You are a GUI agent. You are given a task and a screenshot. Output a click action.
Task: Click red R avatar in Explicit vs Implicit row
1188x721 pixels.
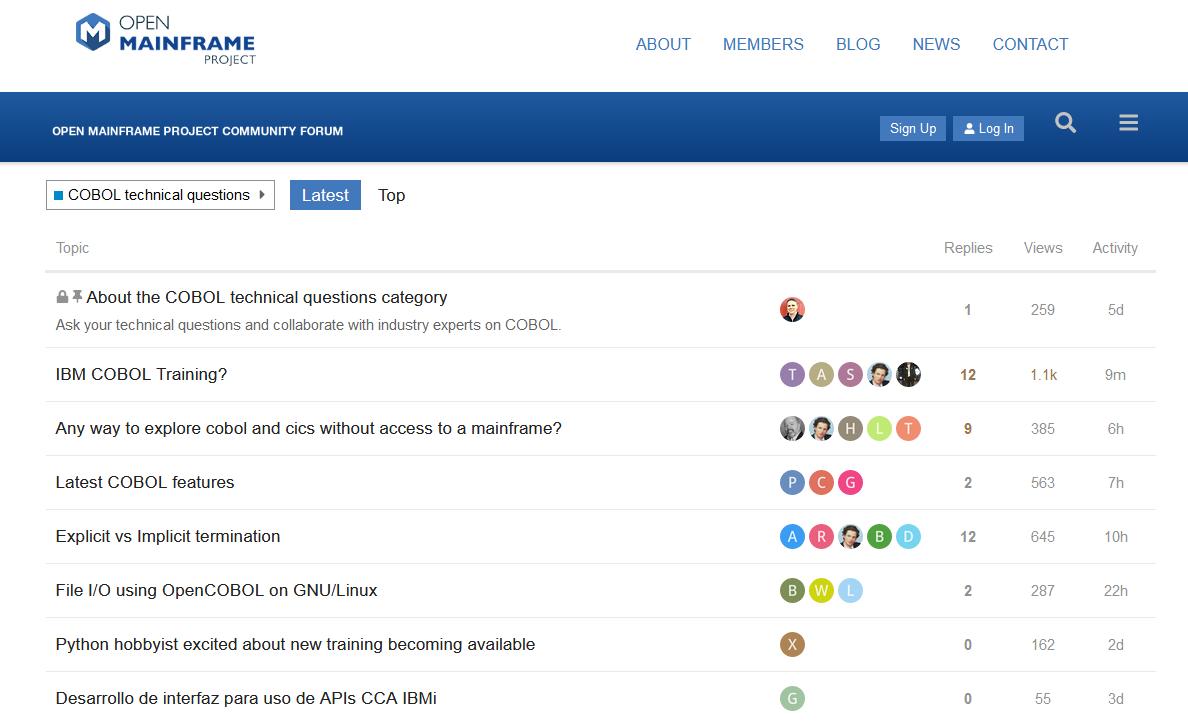pyautogui.click(x=821, y=536)
